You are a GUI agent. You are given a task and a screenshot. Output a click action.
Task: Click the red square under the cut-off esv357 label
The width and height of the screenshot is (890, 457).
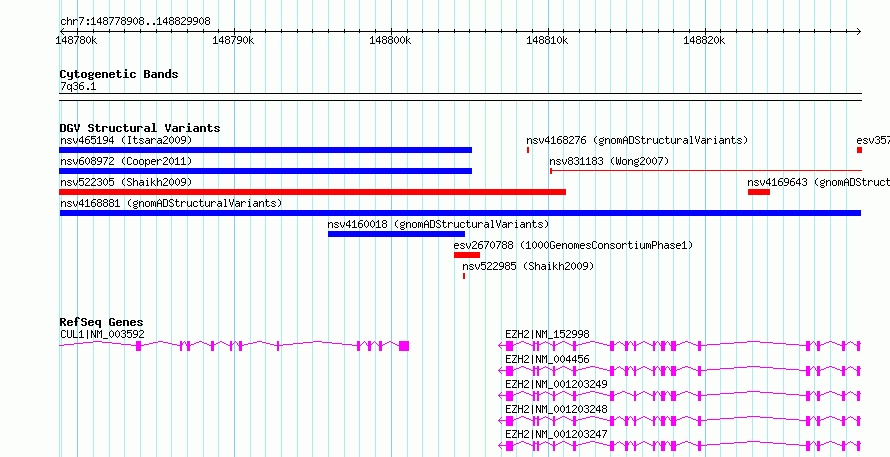click(x=859, y=150)
